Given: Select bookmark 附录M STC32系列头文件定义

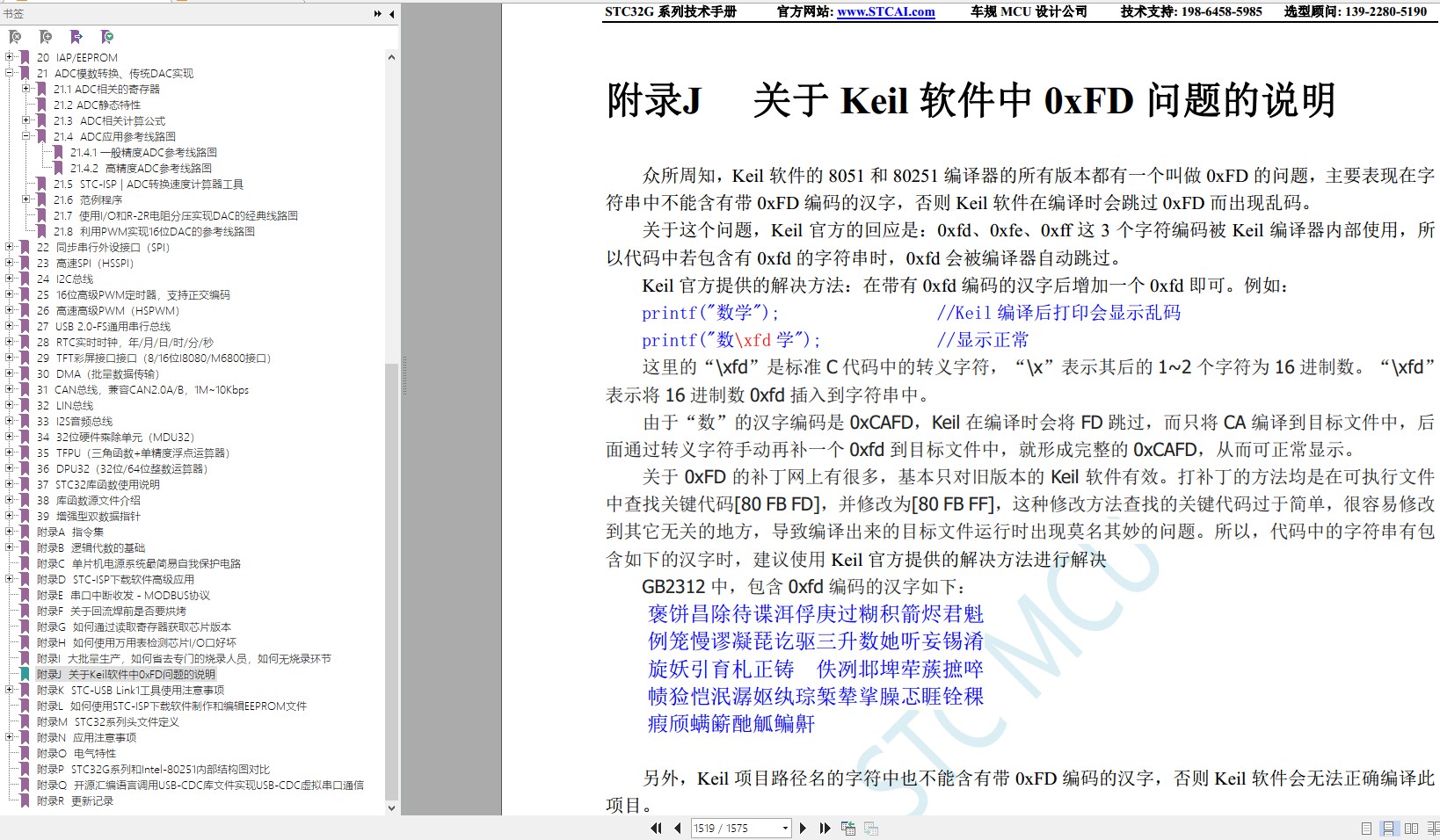Looking at the screenshot, I should (x=107, y=721).
